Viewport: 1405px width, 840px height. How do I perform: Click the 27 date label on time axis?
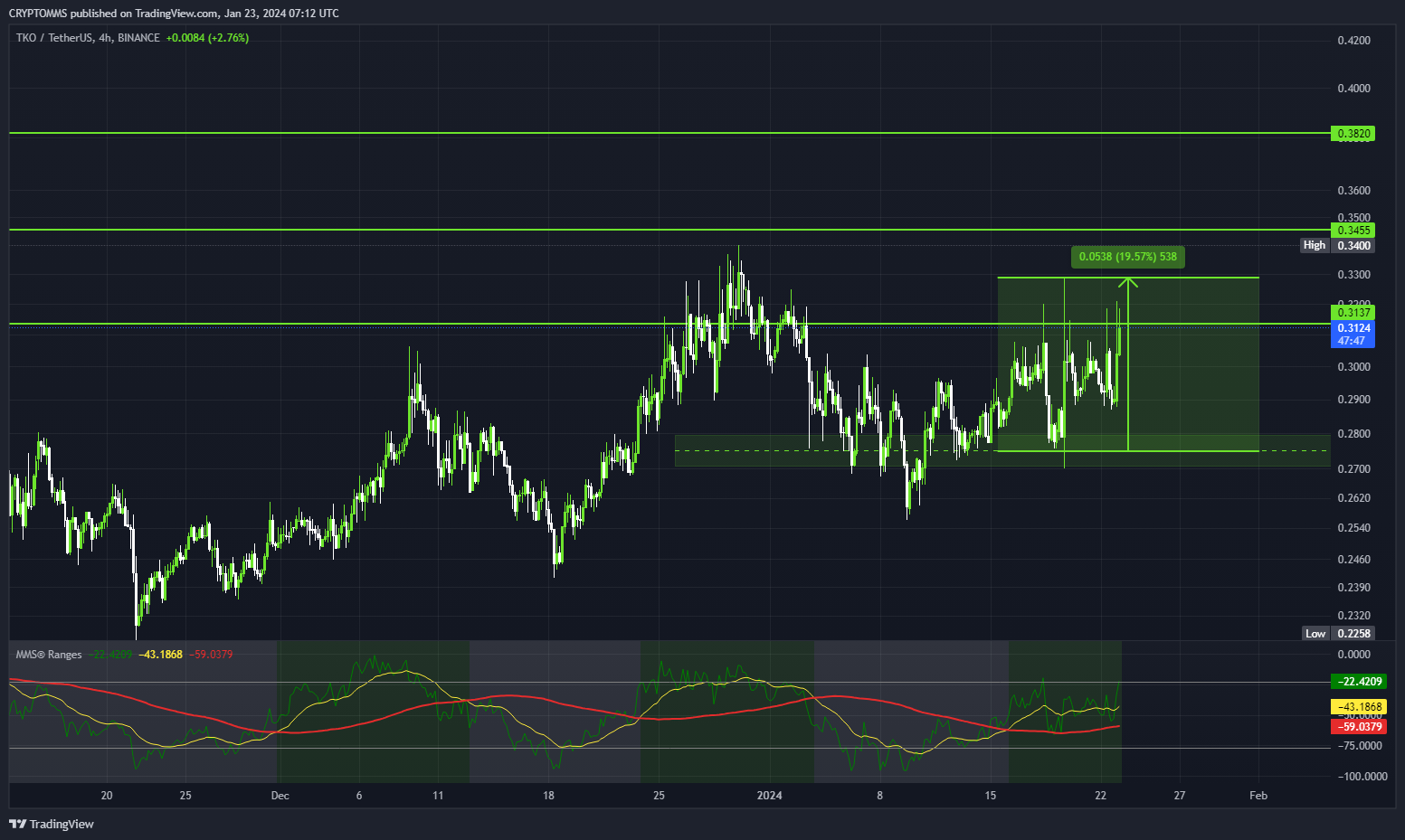pos(1180,796)
